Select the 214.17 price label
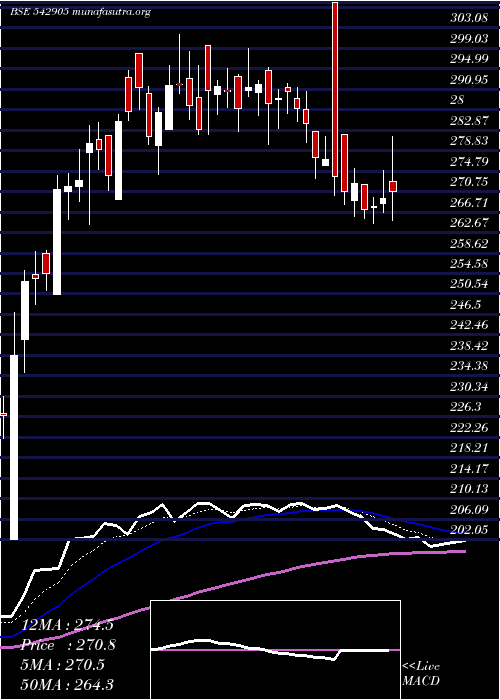This screenshot has height=700, width=500. pyautogui.click(x=469, y=469)
